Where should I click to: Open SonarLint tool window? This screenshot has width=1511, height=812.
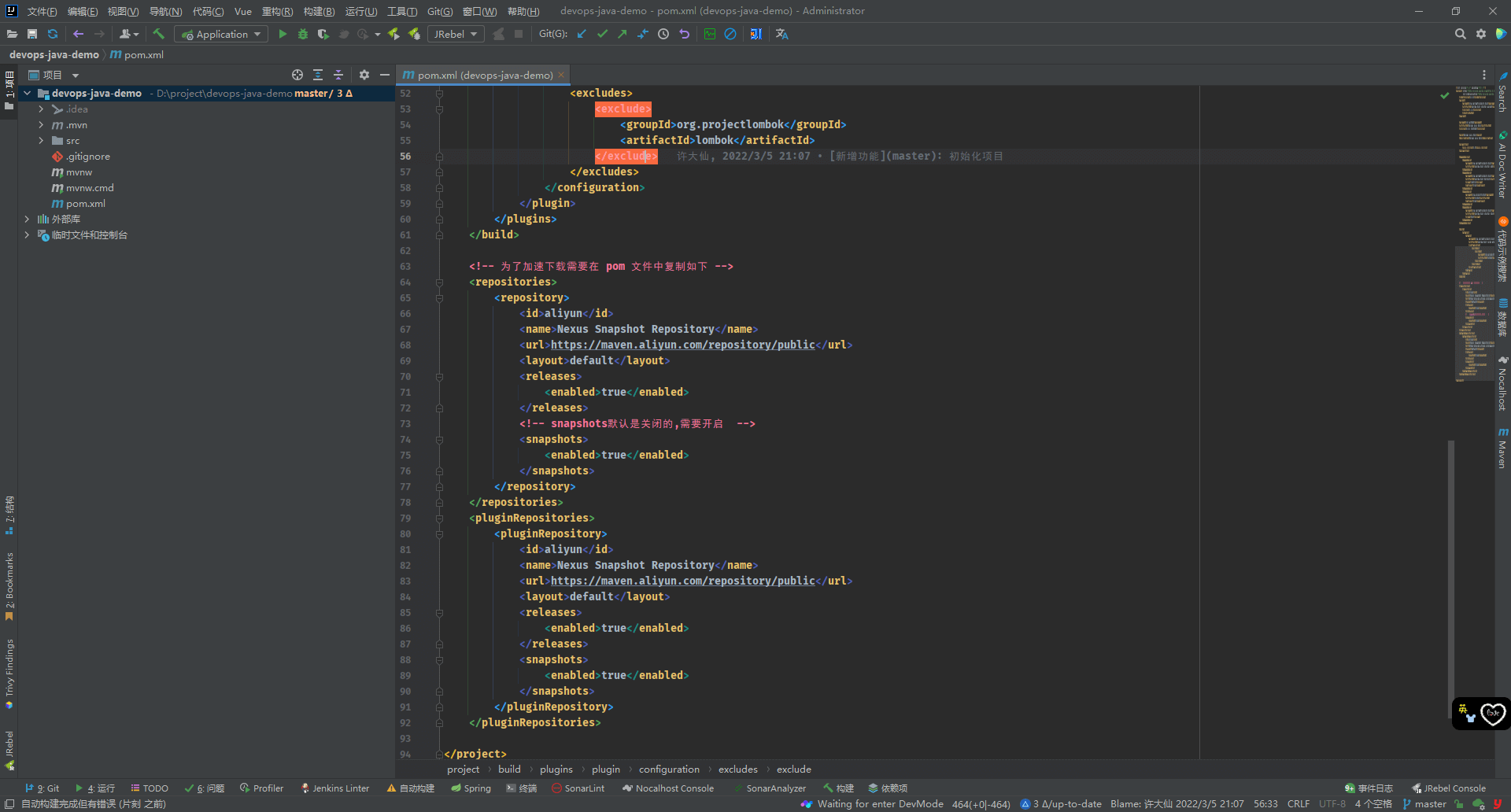click(578, 788)
